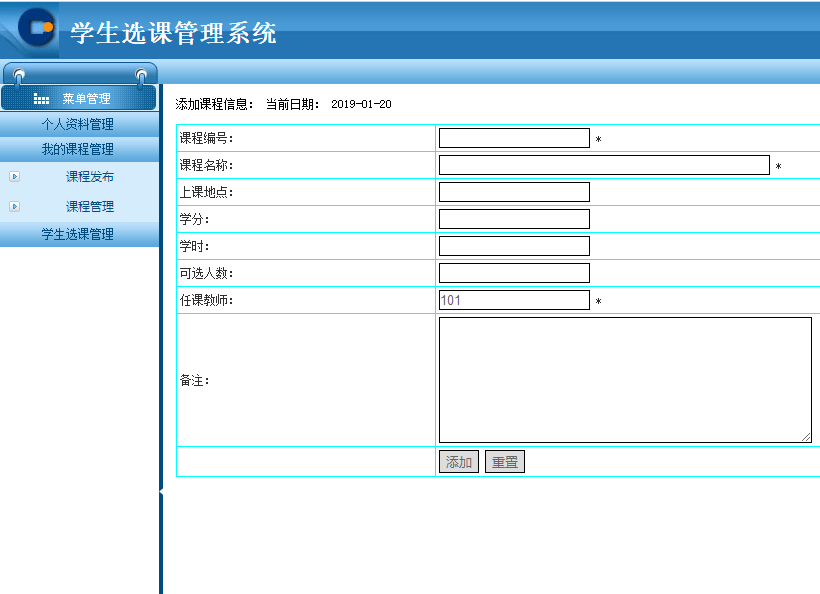Open 我的课程管理 menu section
Viewport: 820px width, 594px height.
click(x=78, y=150)
